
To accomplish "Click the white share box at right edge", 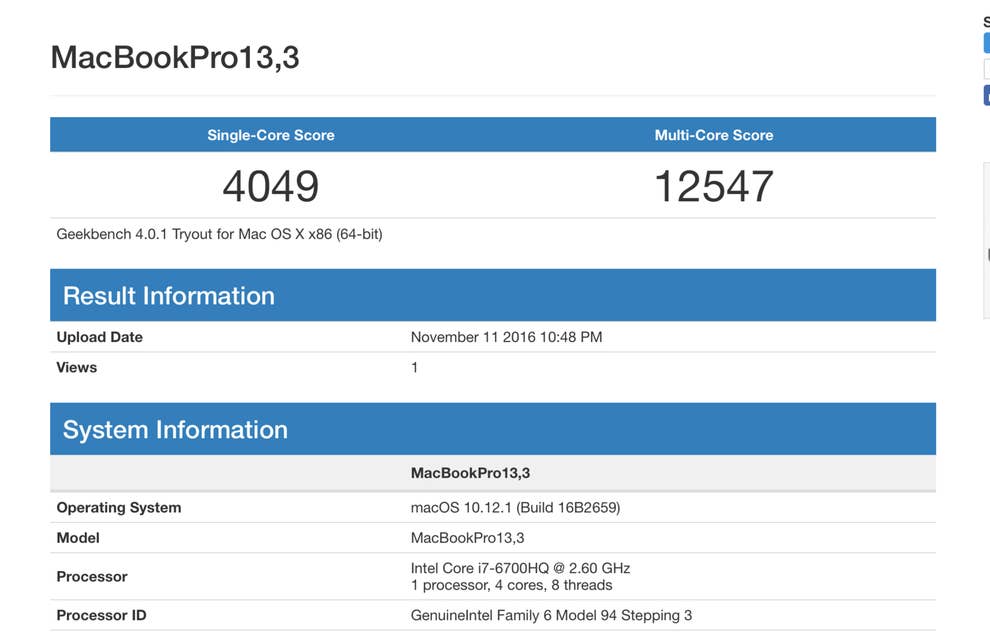I will point(986,70).
